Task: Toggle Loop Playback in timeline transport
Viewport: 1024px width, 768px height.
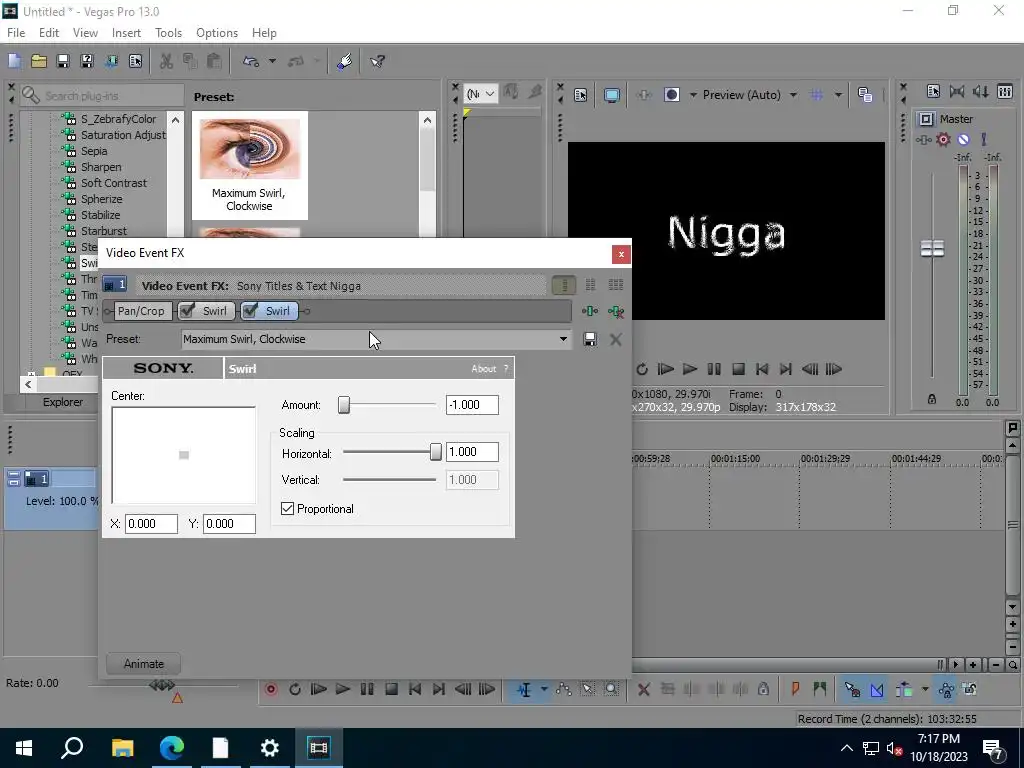Action: [x=295, y=689]
